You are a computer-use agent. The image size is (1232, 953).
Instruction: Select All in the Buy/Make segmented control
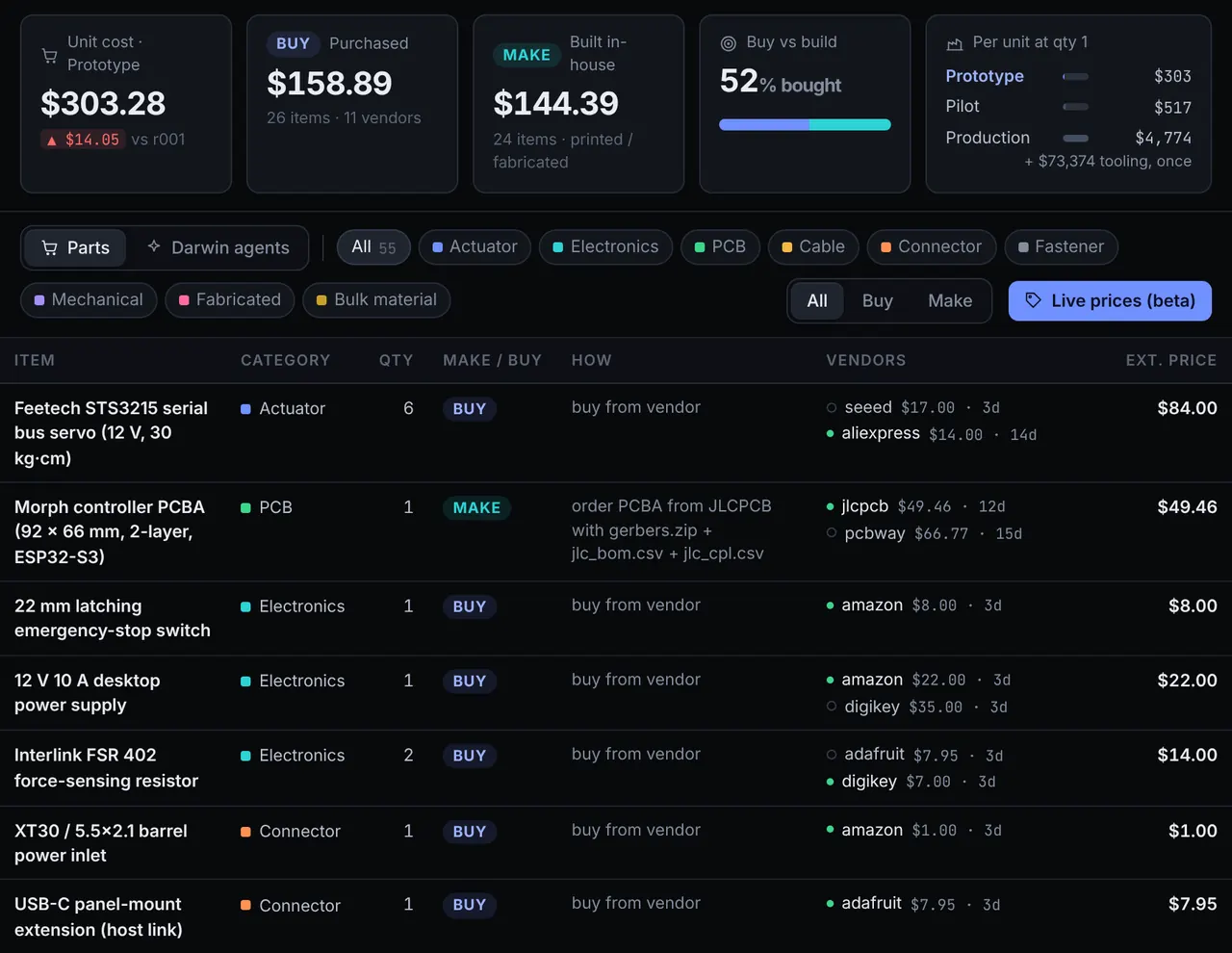[x=817, y=301]
